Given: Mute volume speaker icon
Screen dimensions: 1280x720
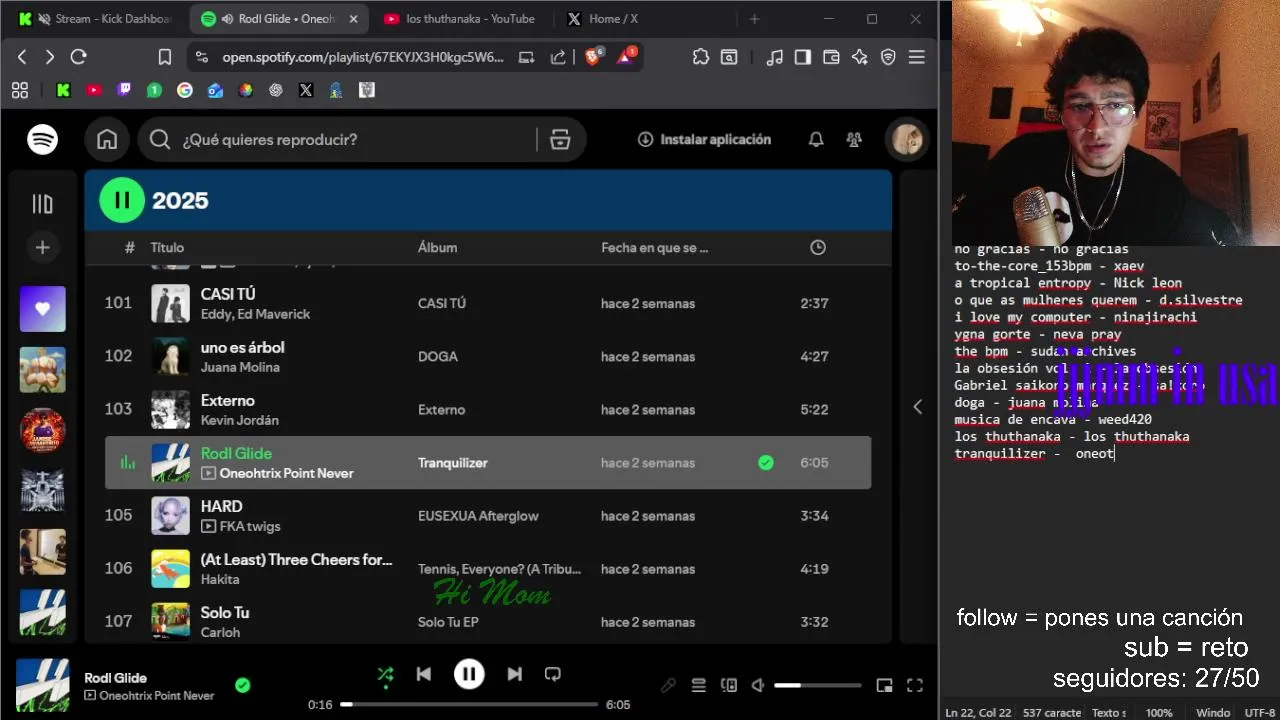Looking at the screenshot, I should tap(758, 685).
